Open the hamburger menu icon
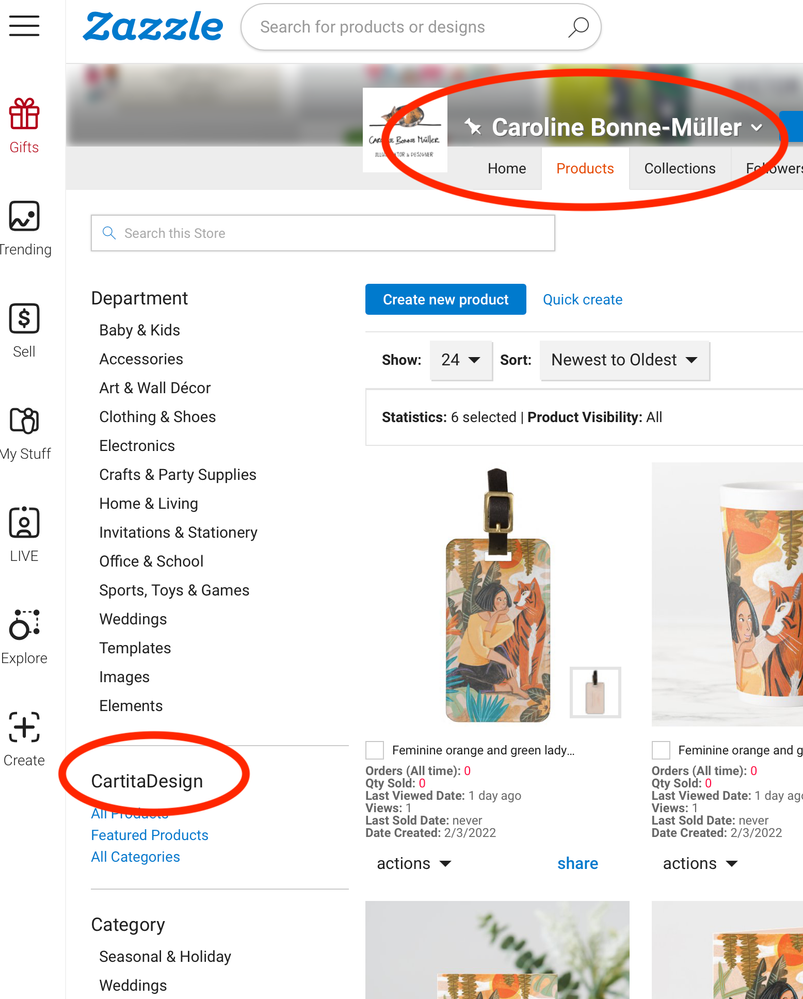The width and height of the screenshot is (803, 999). [x=24, y=27]
